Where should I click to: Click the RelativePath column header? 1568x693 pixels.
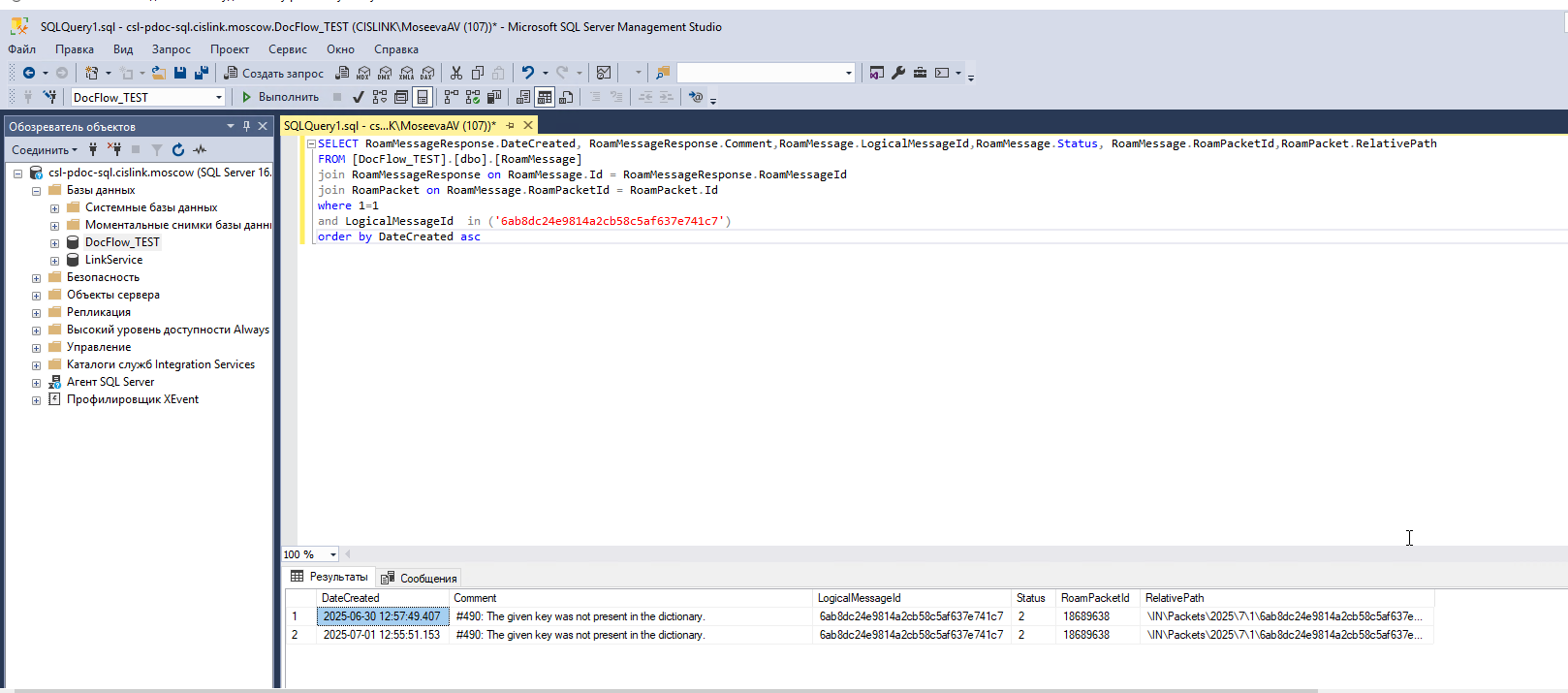1288,598
